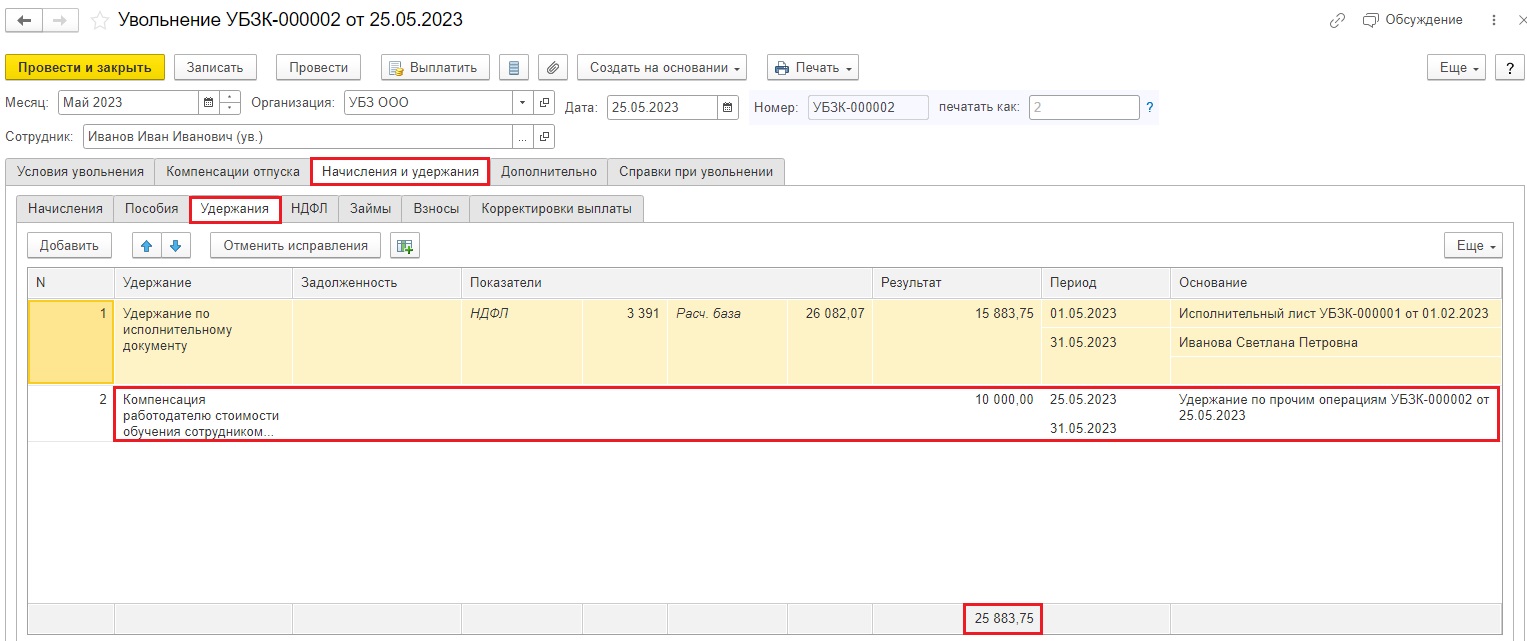Switch to Компенсации отпуска tab

point(233,171)
